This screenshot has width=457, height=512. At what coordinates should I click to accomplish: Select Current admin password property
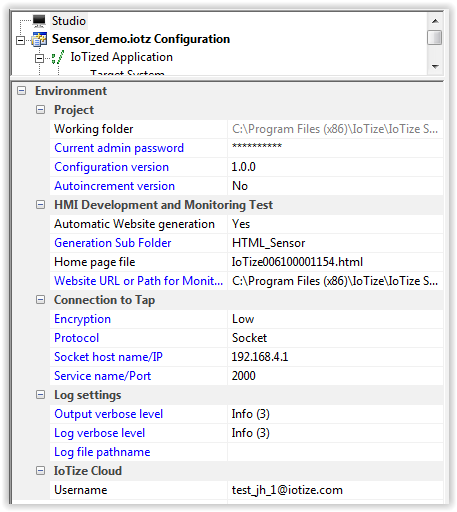(x=119, y=148)
